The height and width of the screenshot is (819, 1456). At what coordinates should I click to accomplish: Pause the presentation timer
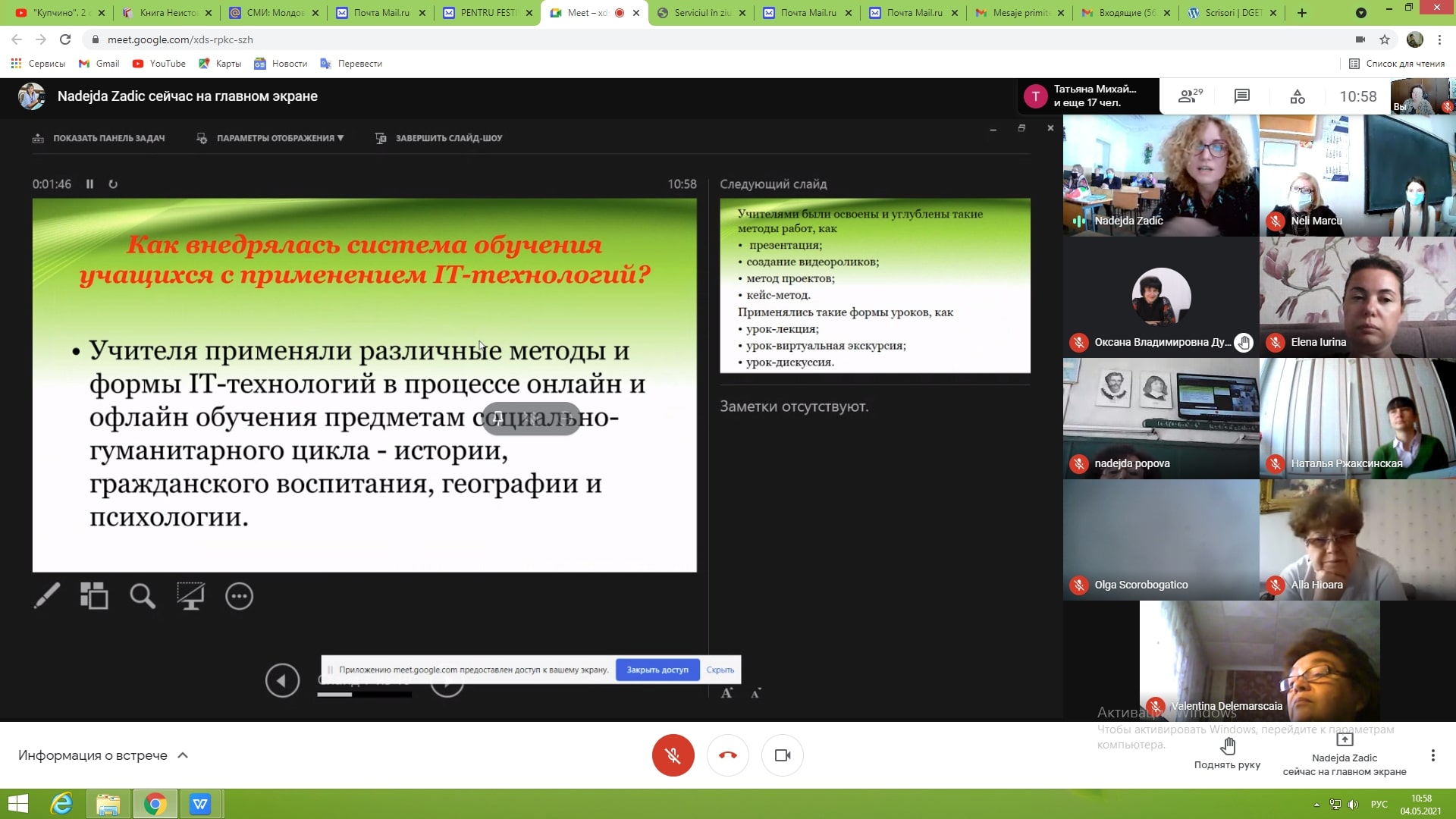pos(89,184)
